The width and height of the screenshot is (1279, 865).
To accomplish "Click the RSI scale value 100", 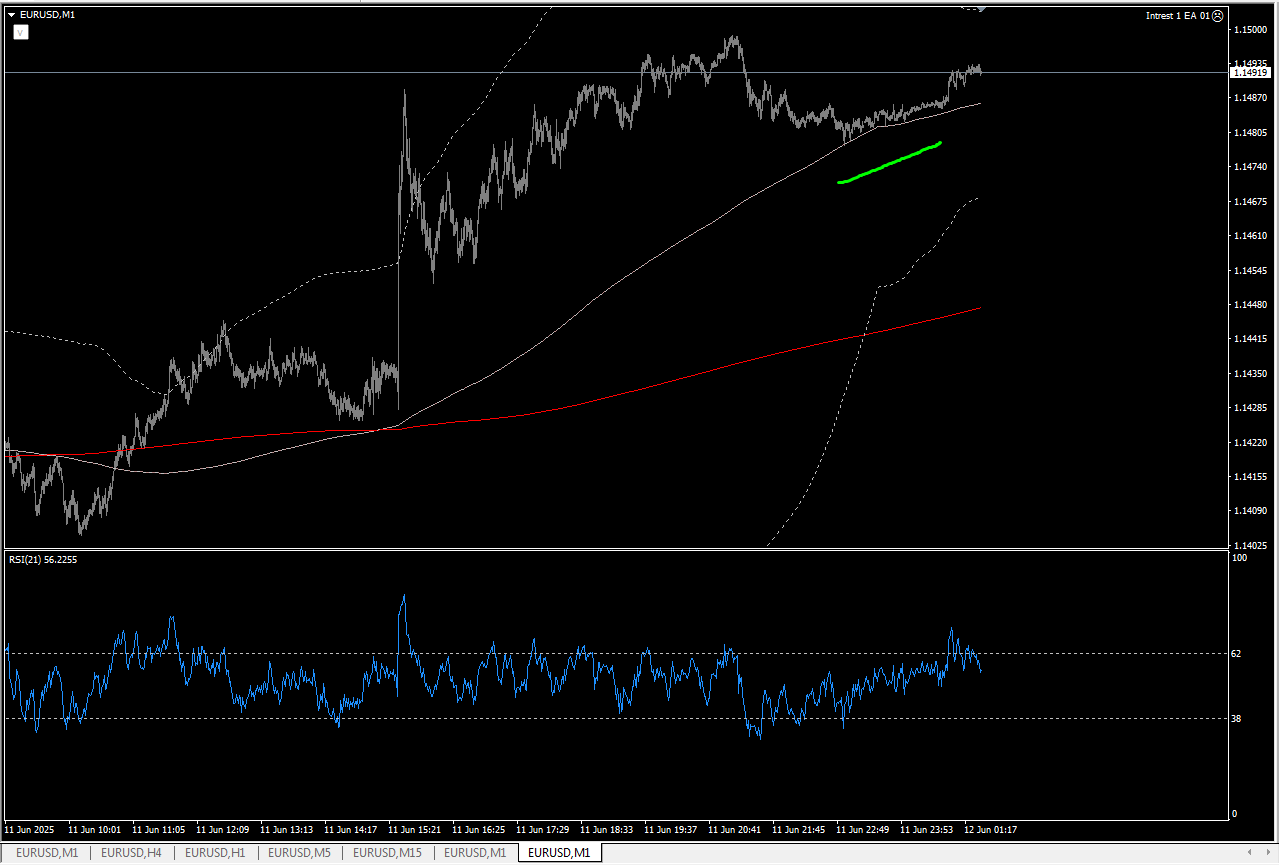I will 1239,558.
